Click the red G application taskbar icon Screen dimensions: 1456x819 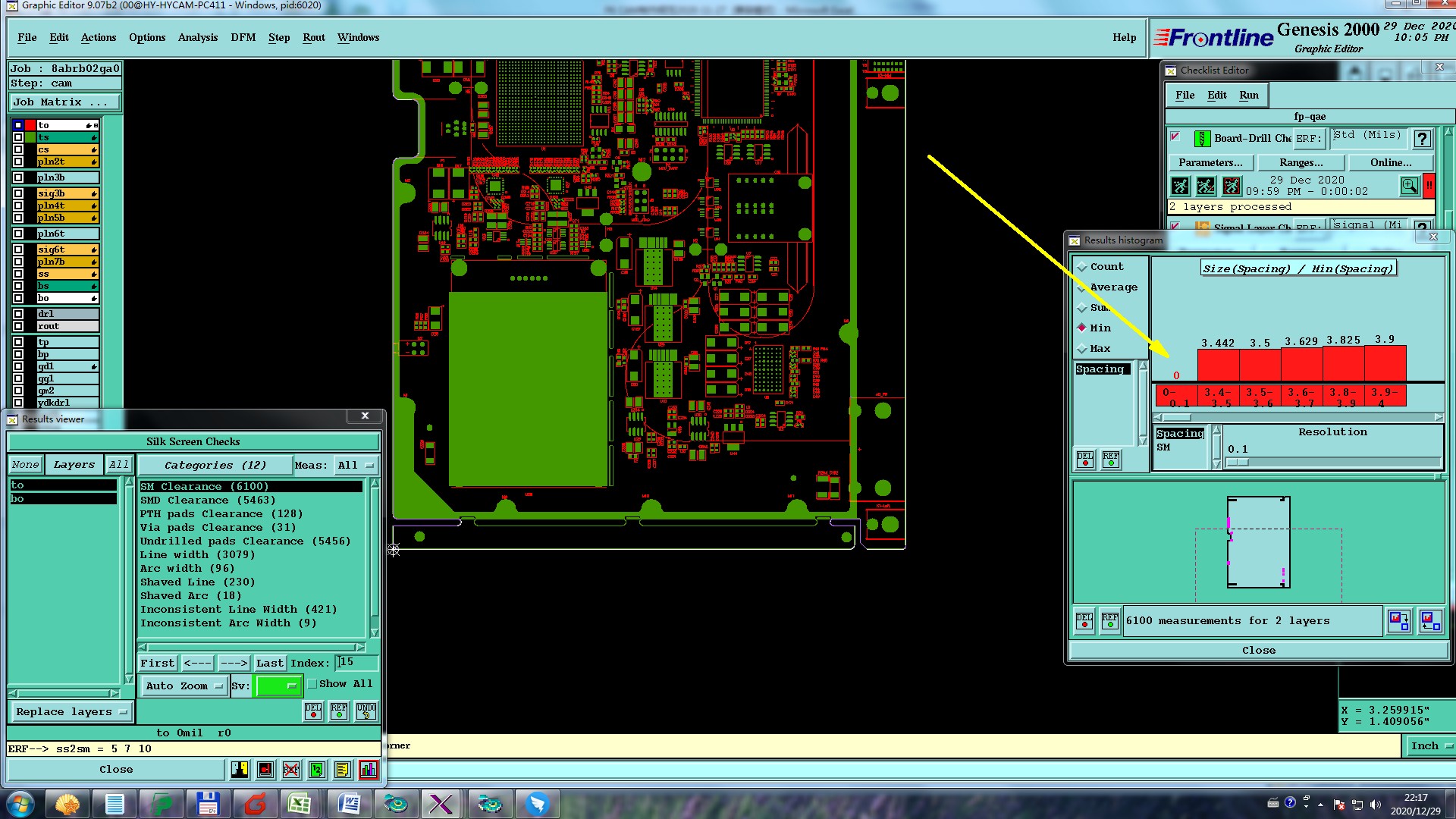point(256,804)
